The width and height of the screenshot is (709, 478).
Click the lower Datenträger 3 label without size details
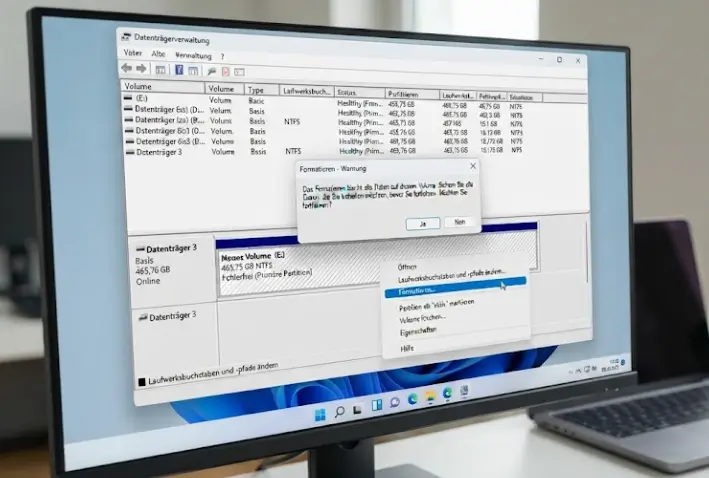[x=174, y=317]
